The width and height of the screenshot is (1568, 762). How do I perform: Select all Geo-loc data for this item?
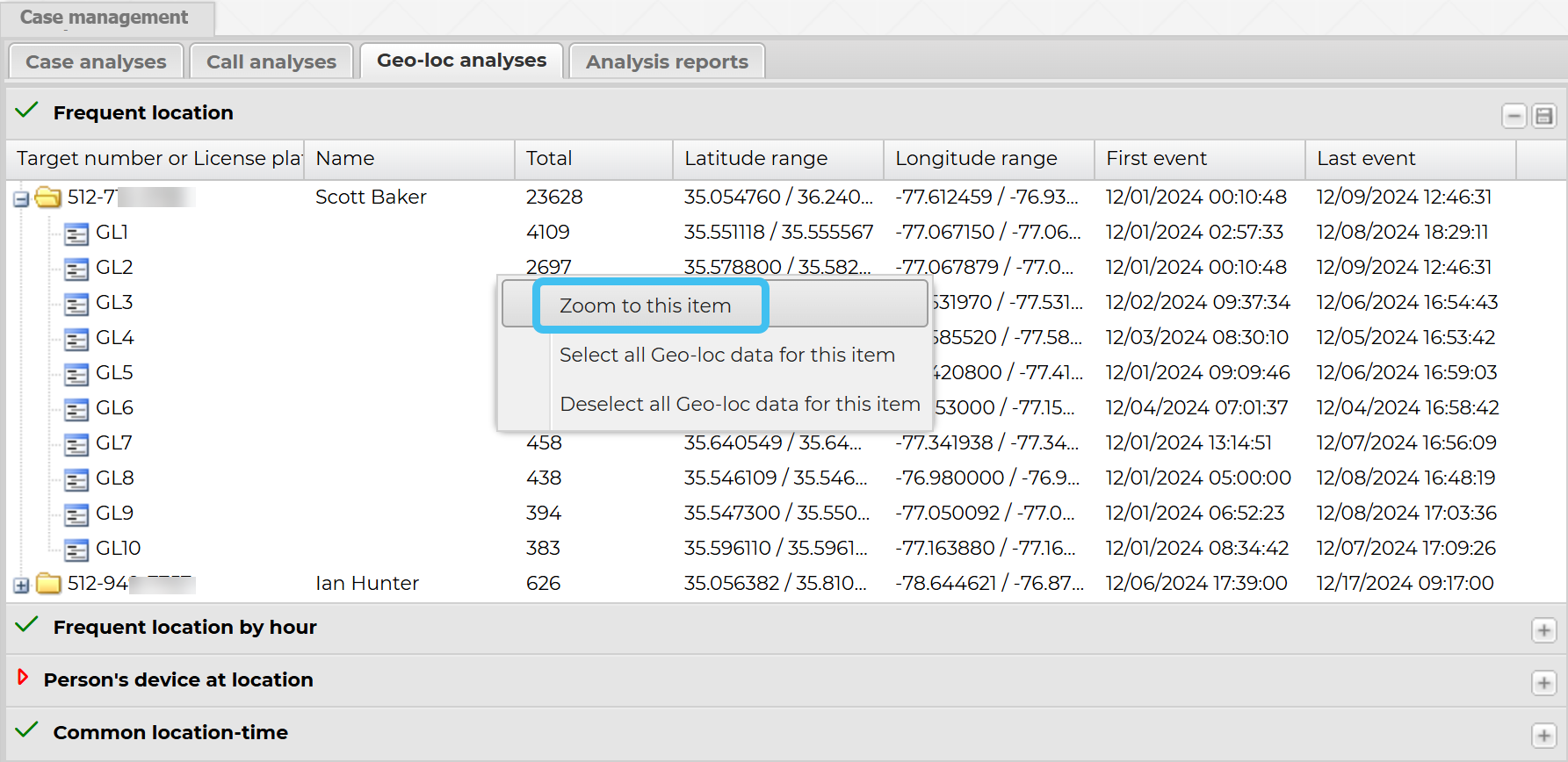726,355
